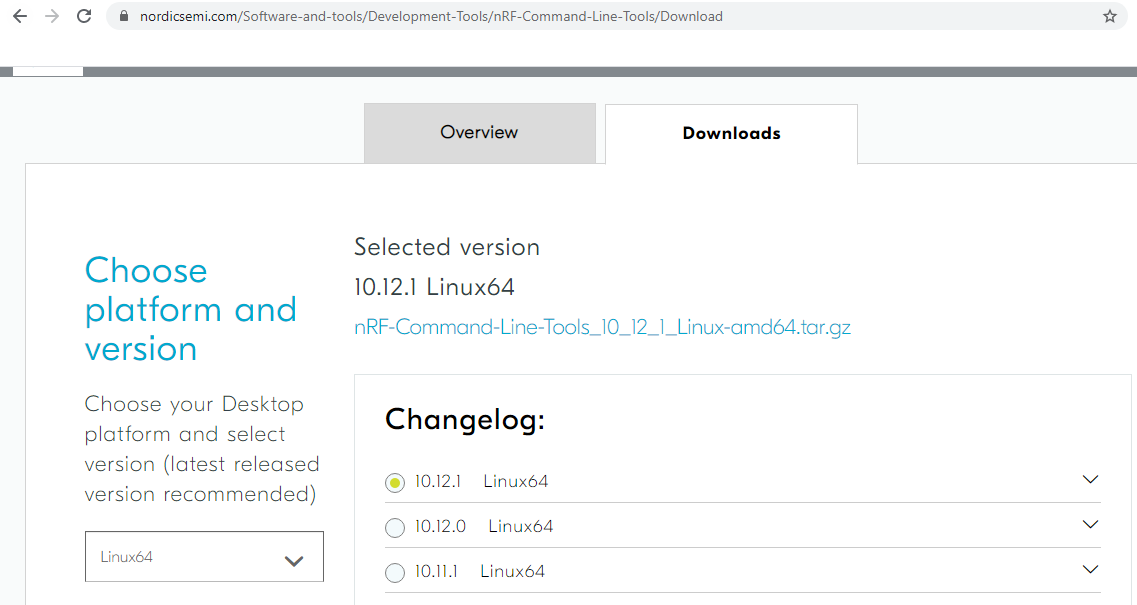The width and height of the screenshot is (1137, 605).
Task: Click the '10.11.1 Linux64' changelog row text
Action: tap(480, 571)
